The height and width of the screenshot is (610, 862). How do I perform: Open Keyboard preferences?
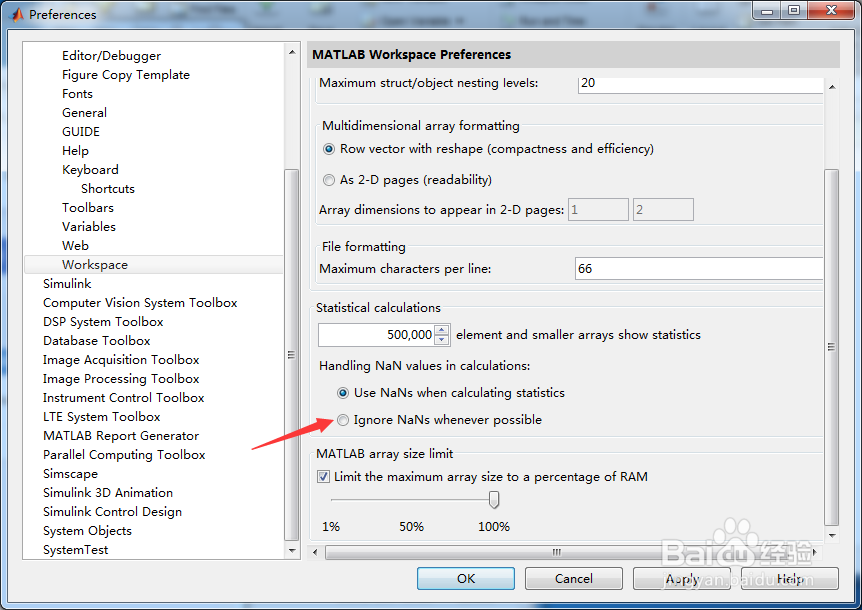[90, 170]
